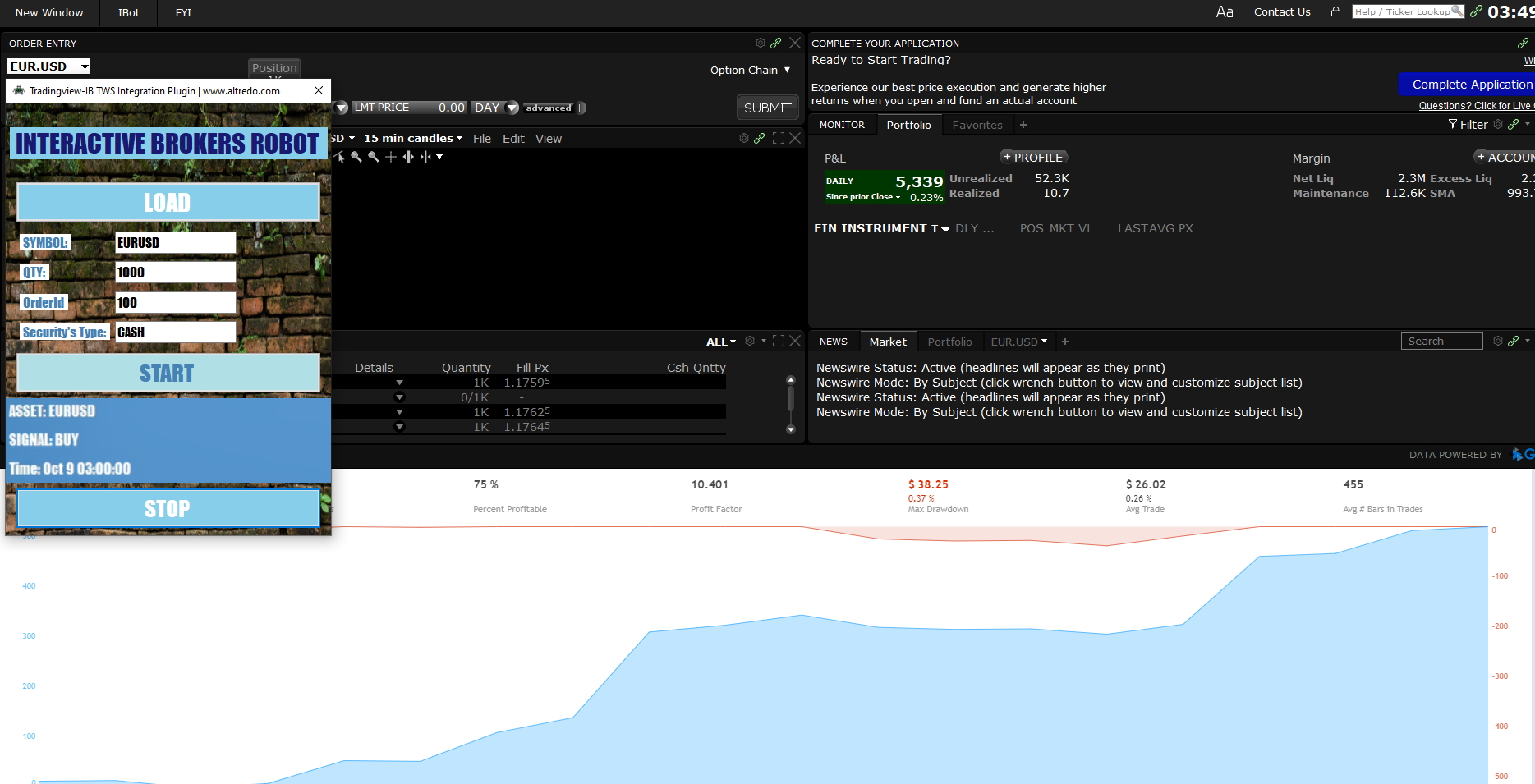Click the LOAD button in robot plugin
The image size is (1535, 784).
click(x=168, y=202)
